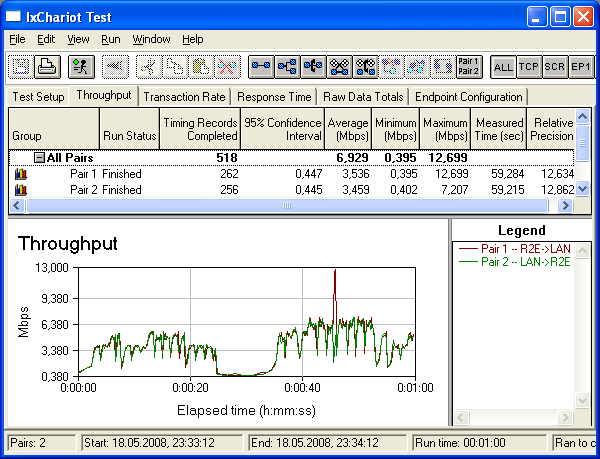Click the Measured Time (sec) column header
Image resolution: width=600 pixels, height=459 pixels.
[499, 129]
